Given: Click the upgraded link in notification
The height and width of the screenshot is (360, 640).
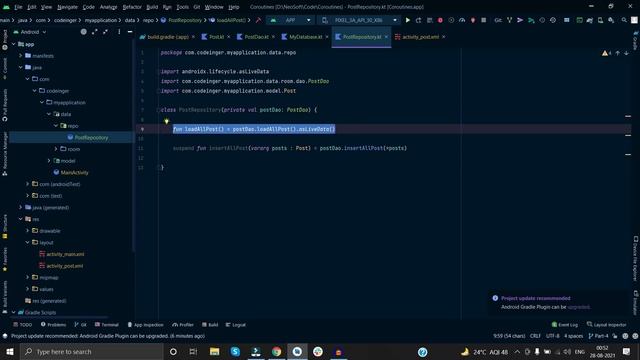Looking at the screenshot, I should (x=578, y=307).
